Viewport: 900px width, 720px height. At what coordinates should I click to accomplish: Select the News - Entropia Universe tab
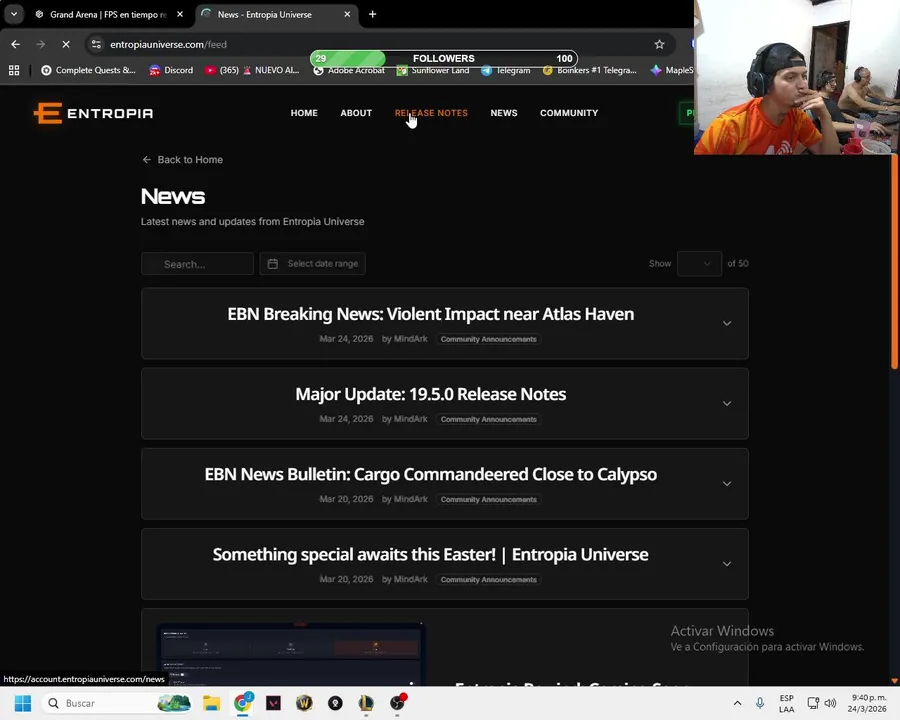pyautogui.click(x=277, y=14)
